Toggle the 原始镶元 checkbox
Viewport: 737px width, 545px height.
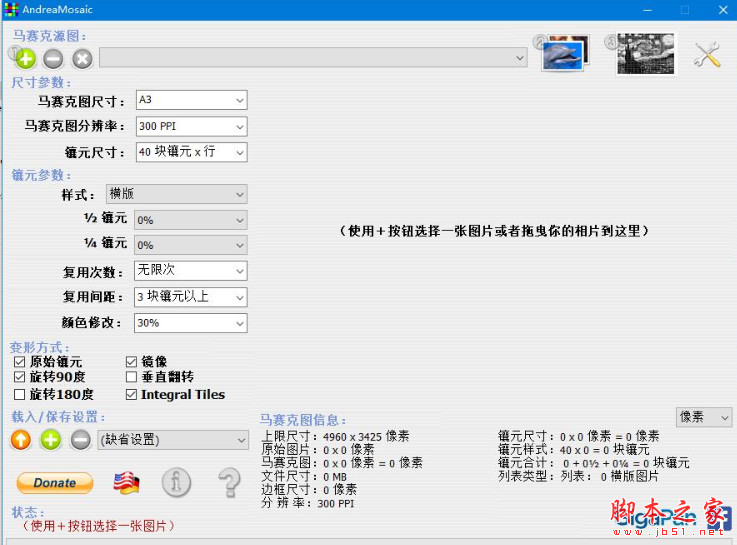point(19,362)
